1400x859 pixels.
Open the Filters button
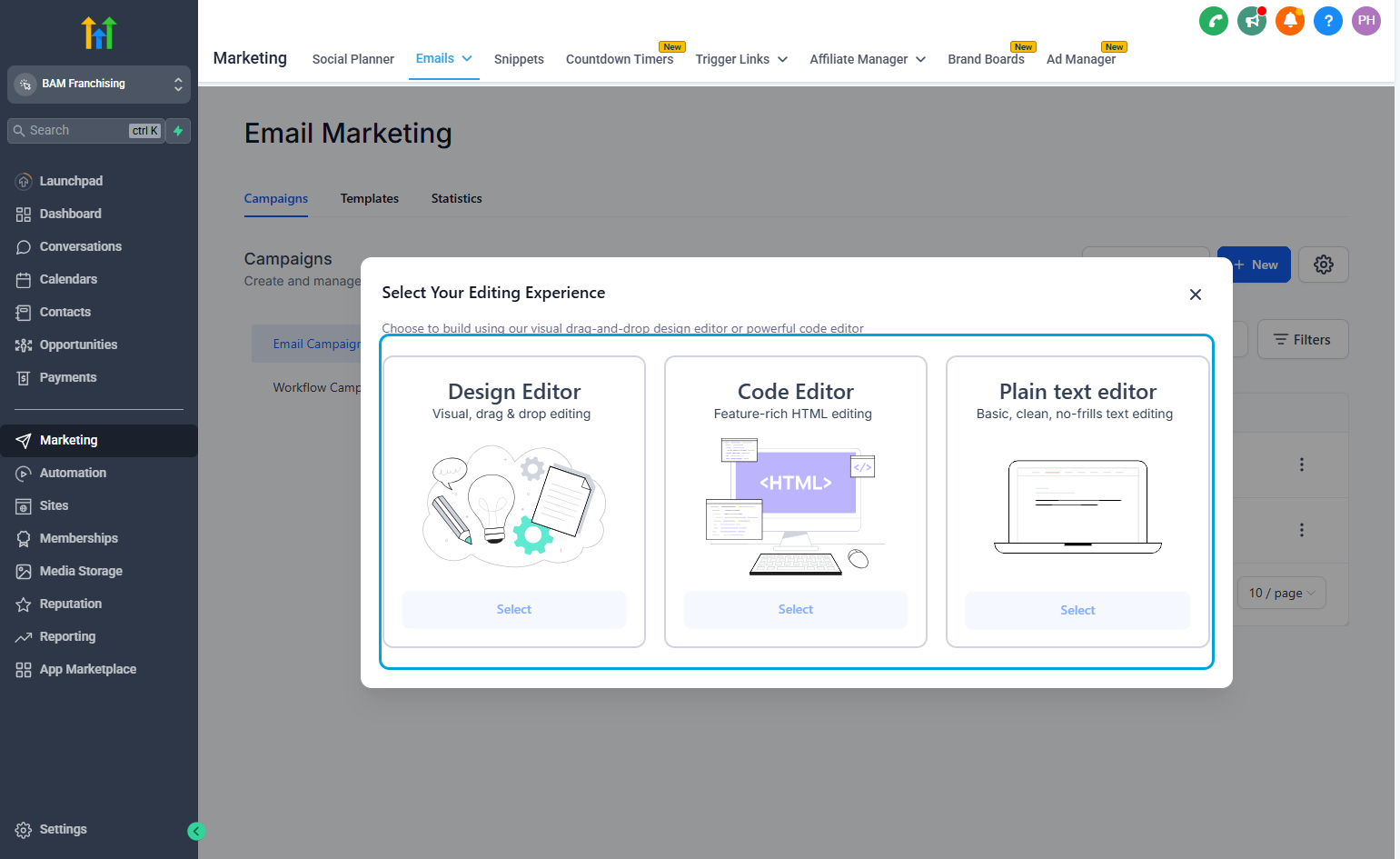1303,339
